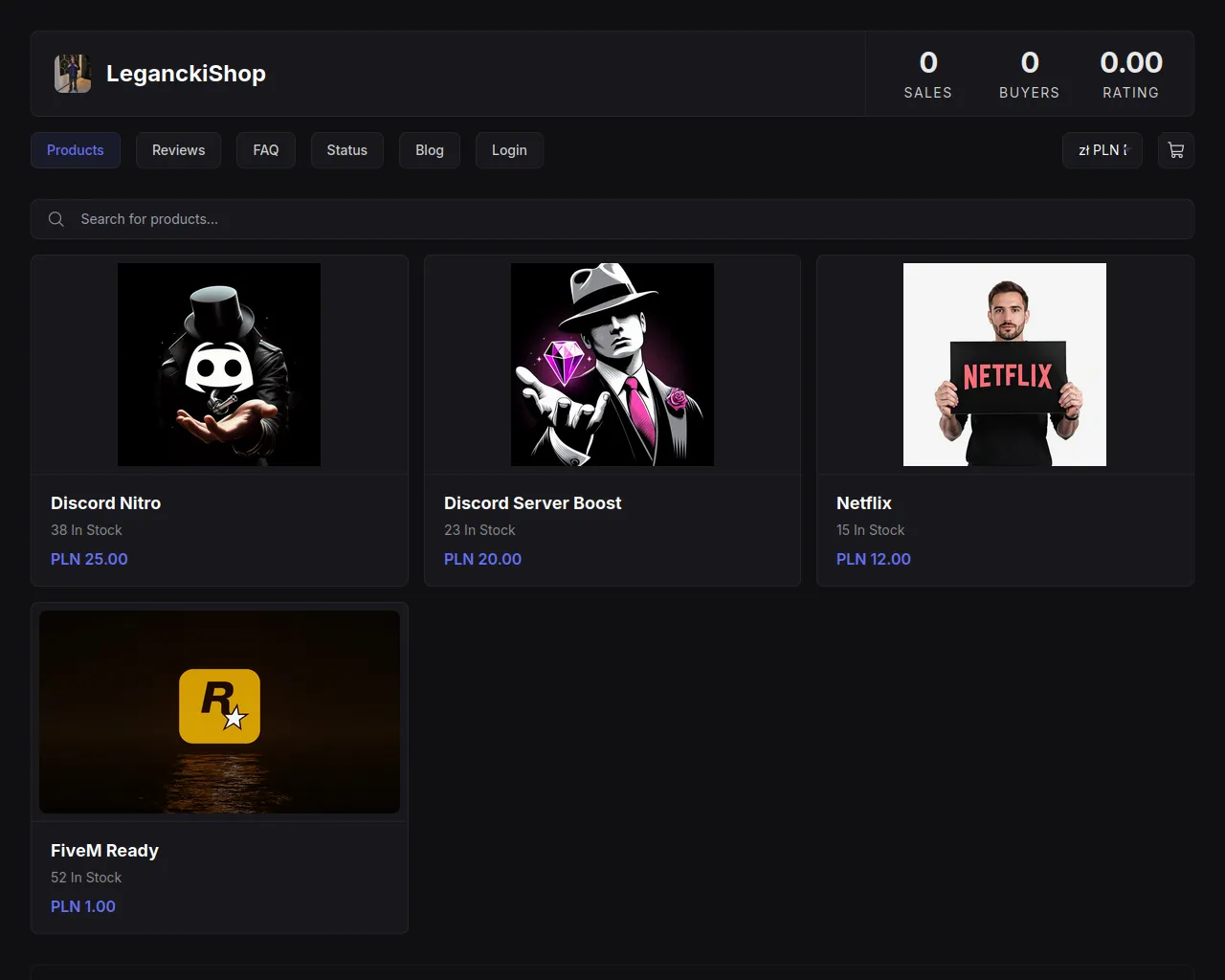The height and width of the screenshot is (980, 1225).
Task: Click the Login button
Action: 509,150
